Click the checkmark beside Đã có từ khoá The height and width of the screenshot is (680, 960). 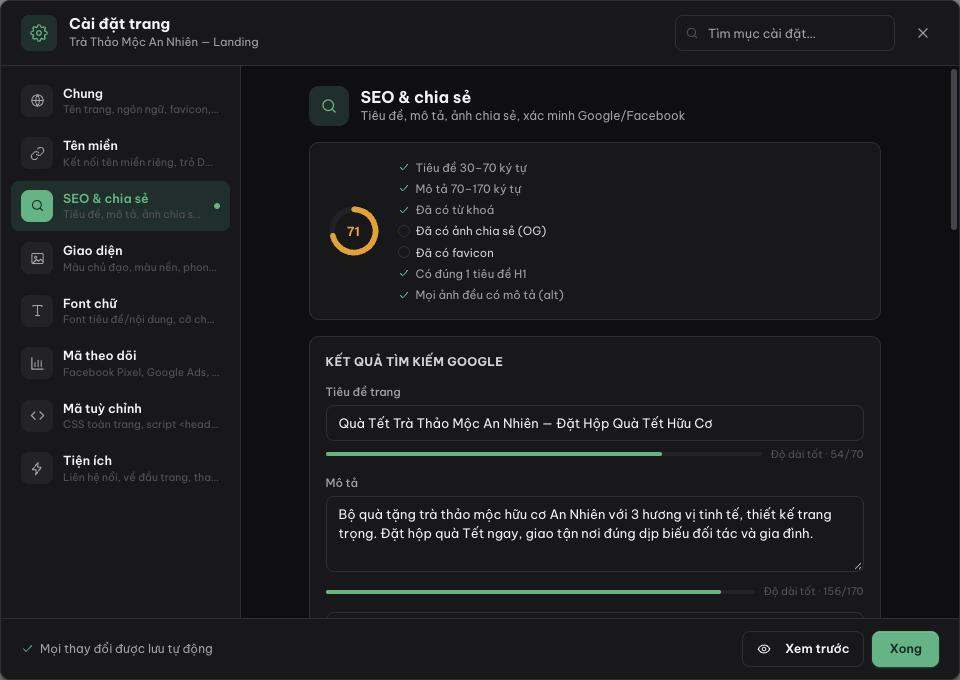click(403, 209)
